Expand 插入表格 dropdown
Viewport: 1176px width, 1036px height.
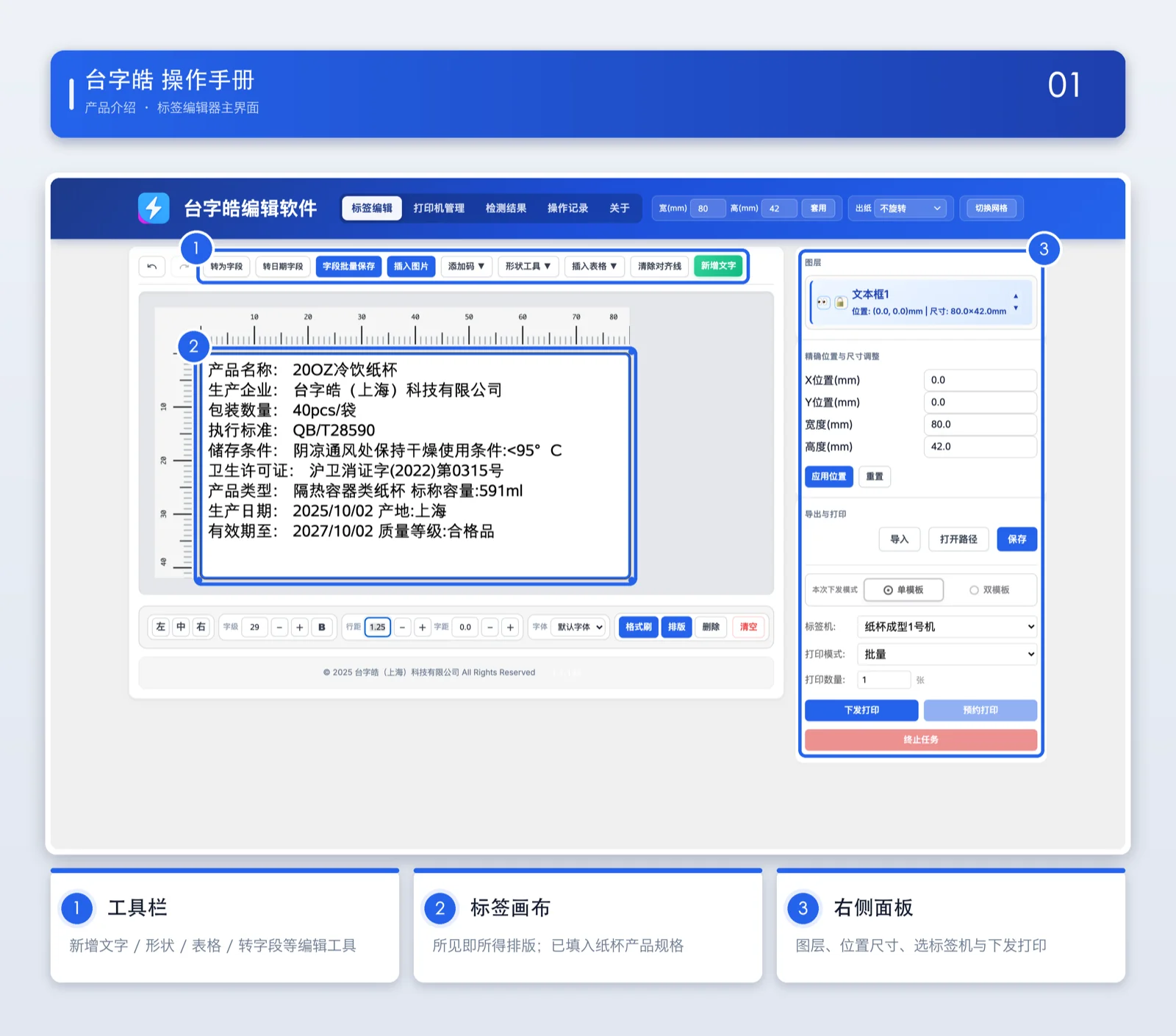(595, 266)
